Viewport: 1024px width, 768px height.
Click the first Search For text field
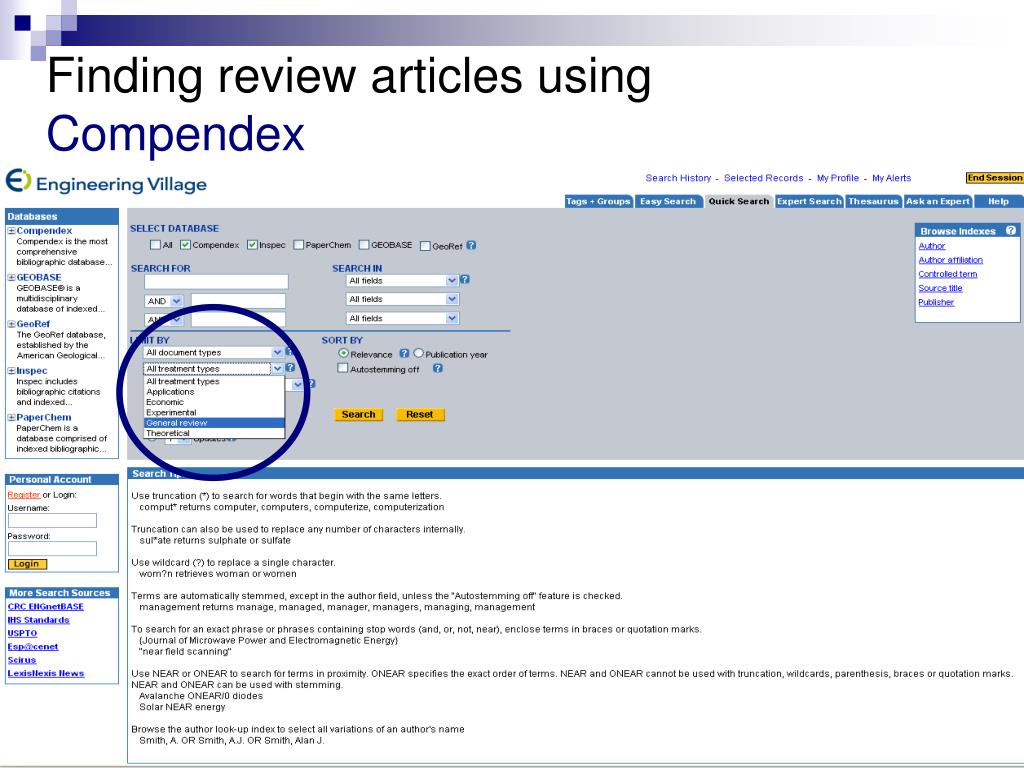click(216, 281)
